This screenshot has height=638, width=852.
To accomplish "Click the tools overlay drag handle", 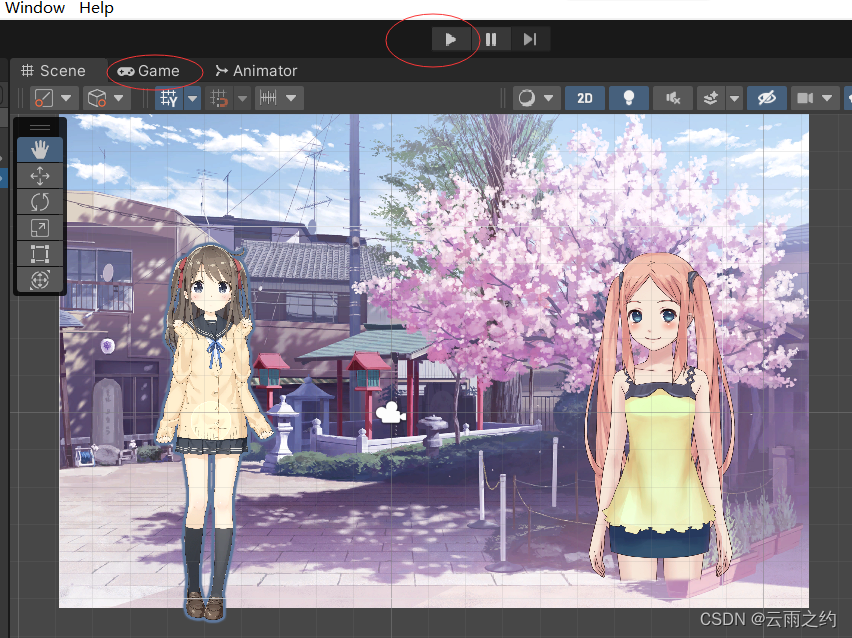I will 40,128.
